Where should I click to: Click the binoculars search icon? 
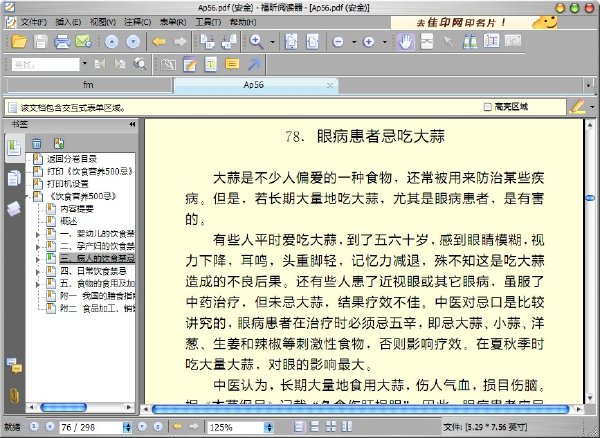pos(470,41)
